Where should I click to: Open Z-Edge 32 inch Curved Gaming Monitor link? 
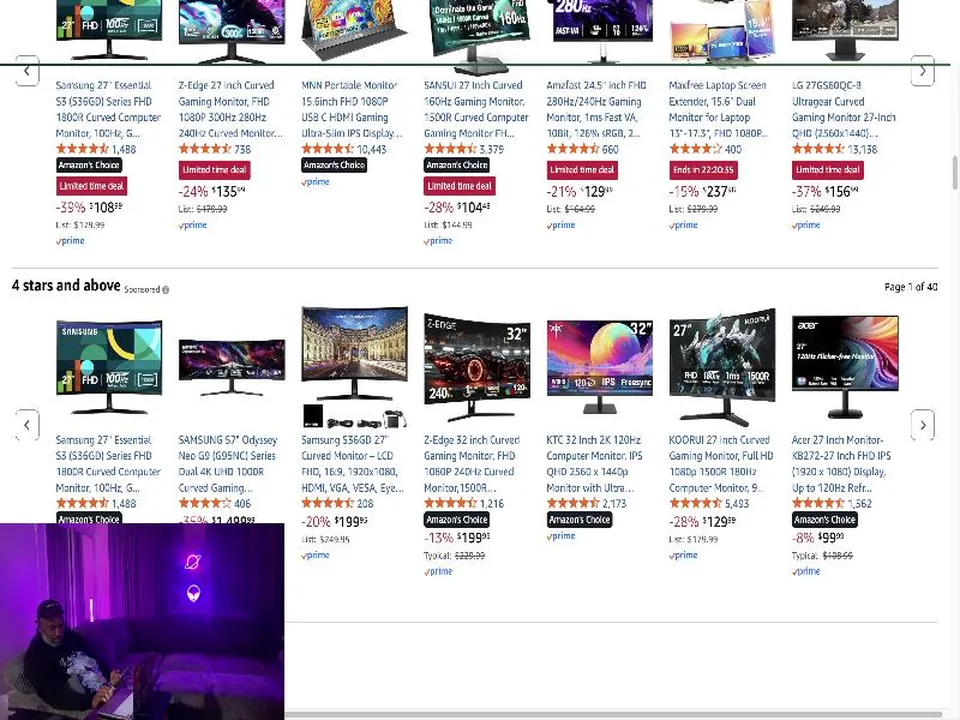coord(472,463)
